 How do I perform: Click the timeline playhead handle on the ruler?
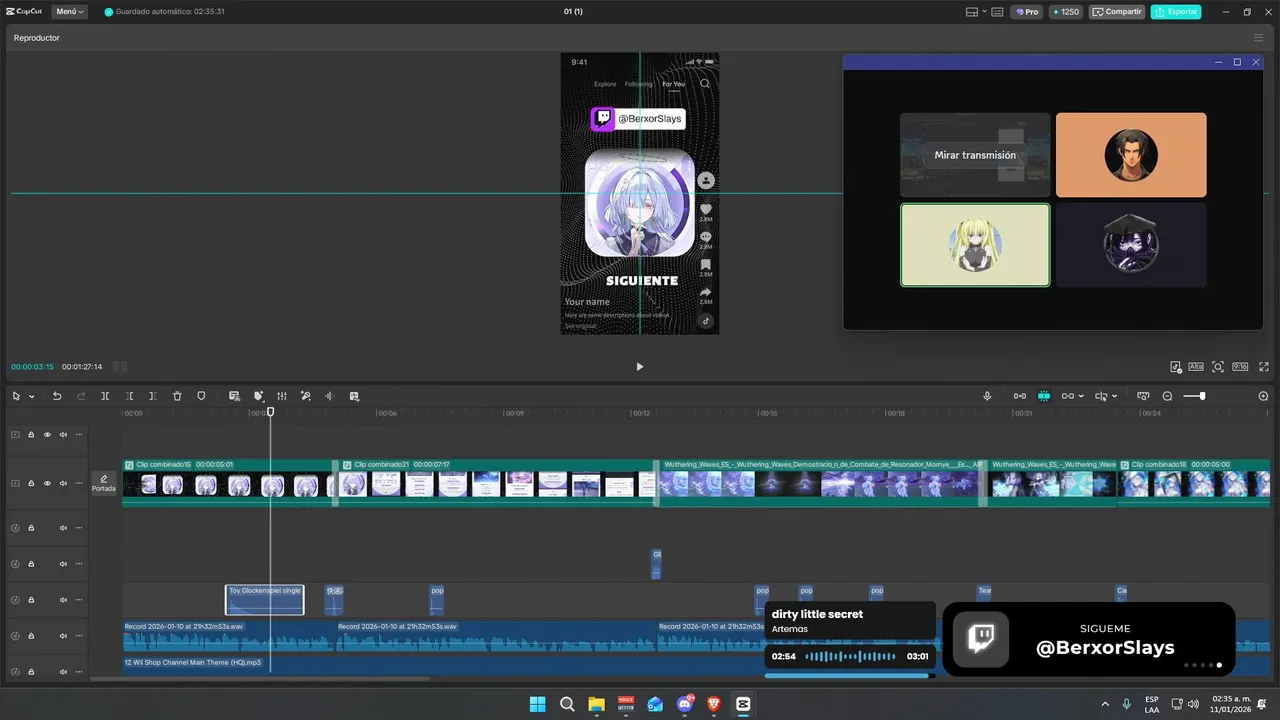click(x=270, y=412)
